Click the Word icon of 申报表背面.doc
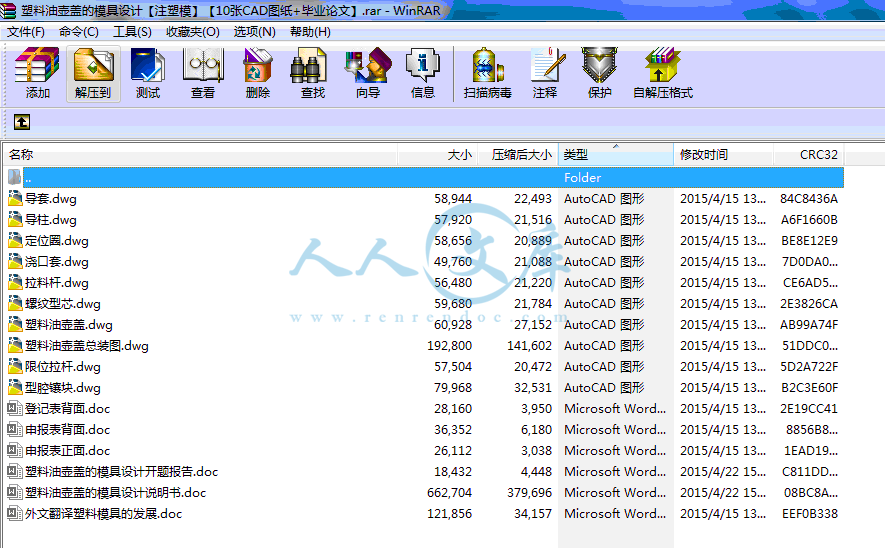The height and width of the screenshot is (548, 885). click(15, 429)
